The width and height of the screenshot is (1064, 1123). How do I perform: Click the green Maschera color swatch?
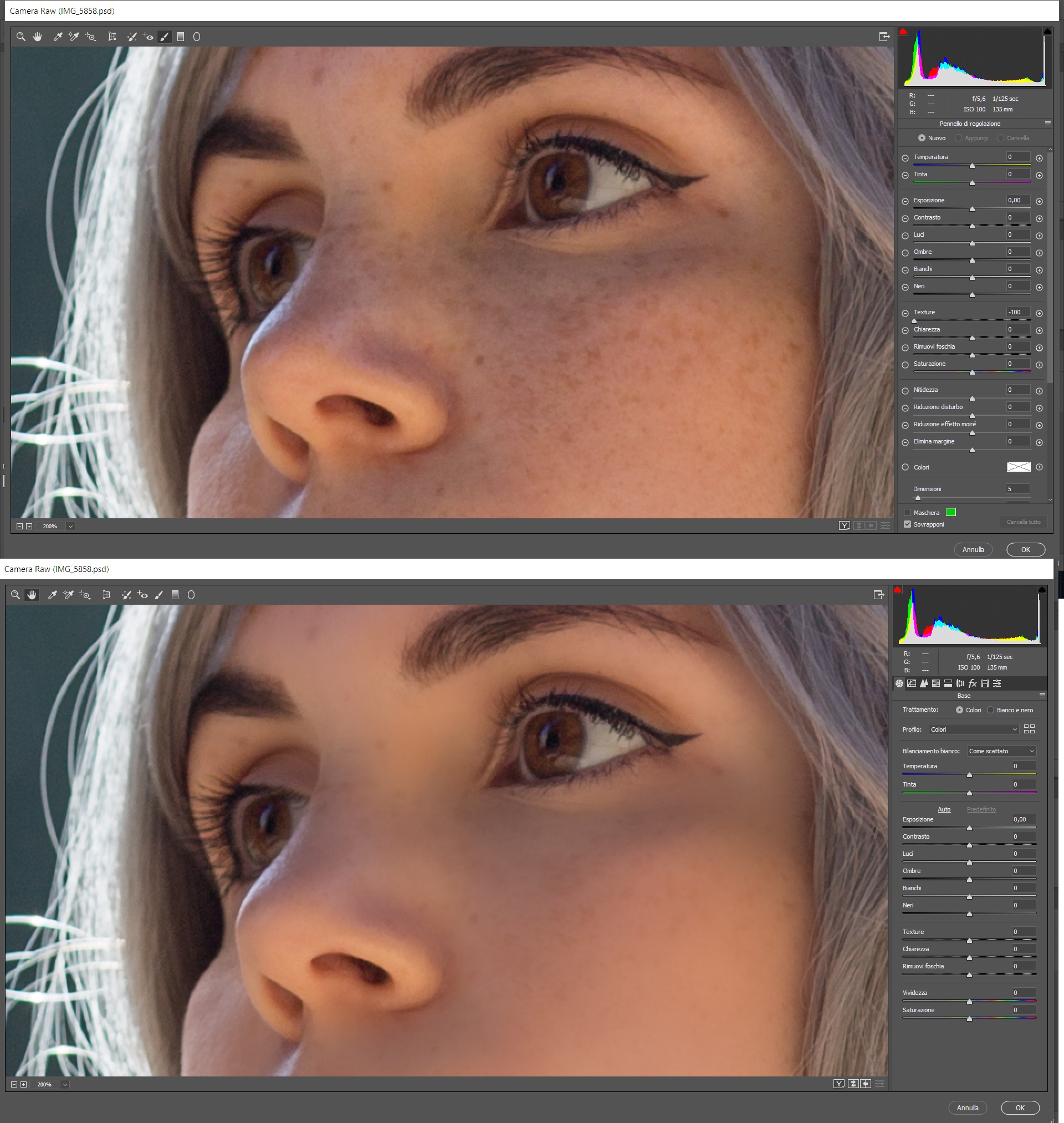tap(951, 512)
